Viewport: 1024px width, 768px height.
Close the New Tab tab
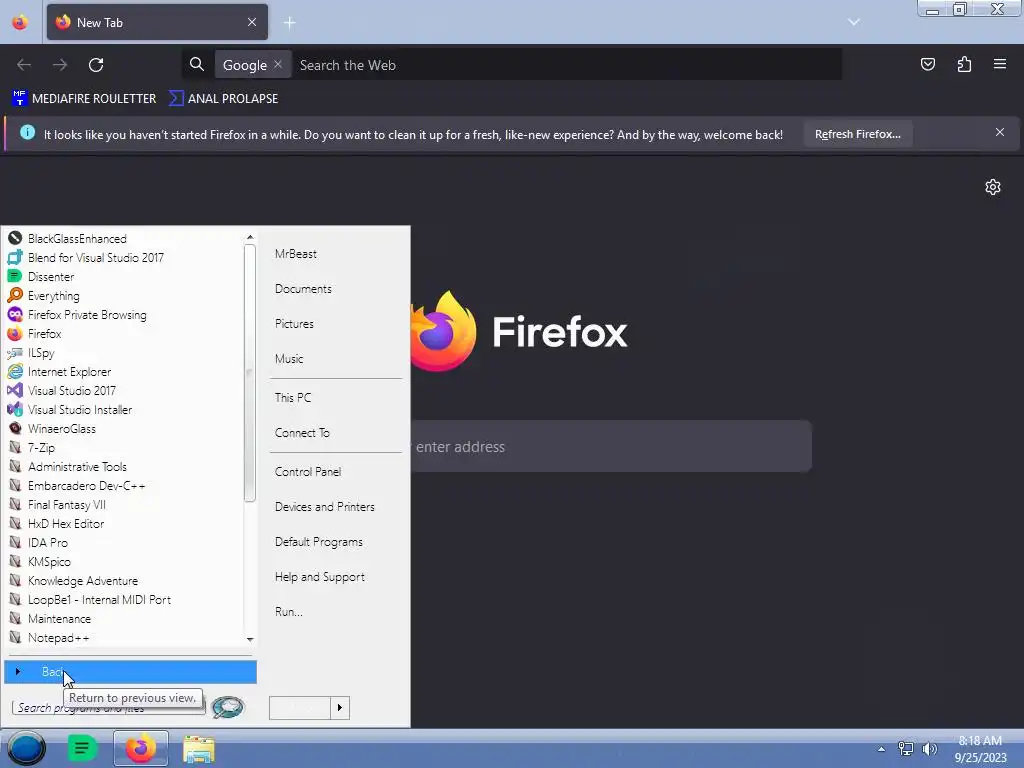pyautogui.click(x=251, y=22)
